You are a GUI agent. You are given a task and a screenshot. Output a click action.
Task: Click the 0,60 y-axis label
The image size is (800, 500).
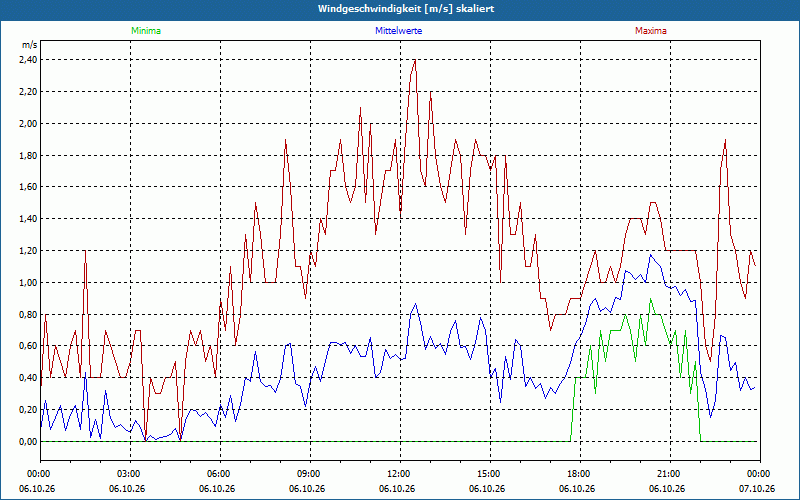(x=28, y=346)
